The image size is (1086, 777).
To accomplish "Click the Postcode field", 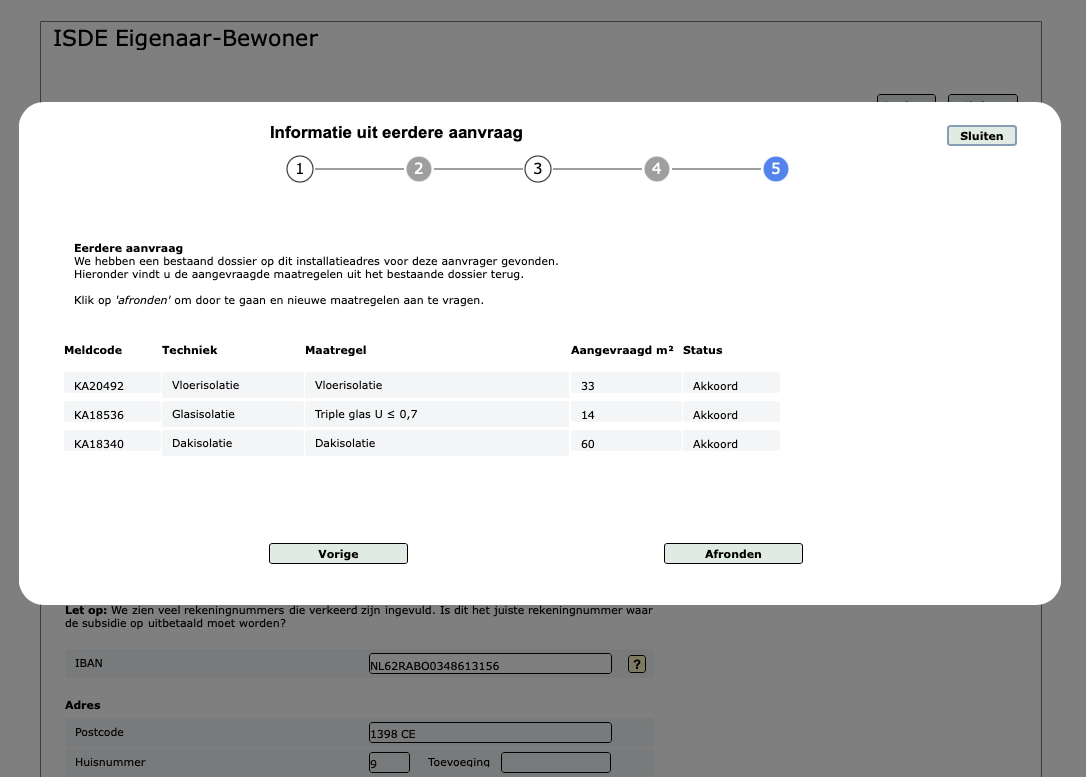I will [490, 733].
